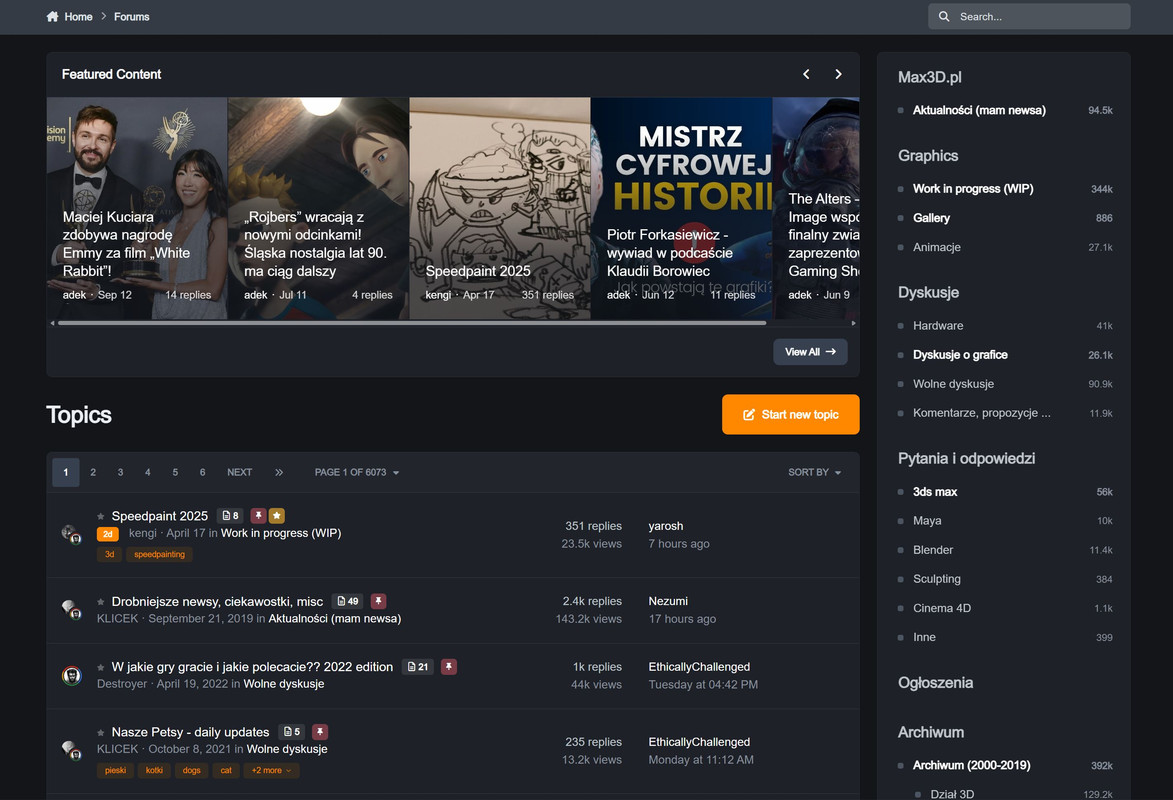The image size is (1173, 800).
Task: Click the cat tag
Action: click(226, 770)
